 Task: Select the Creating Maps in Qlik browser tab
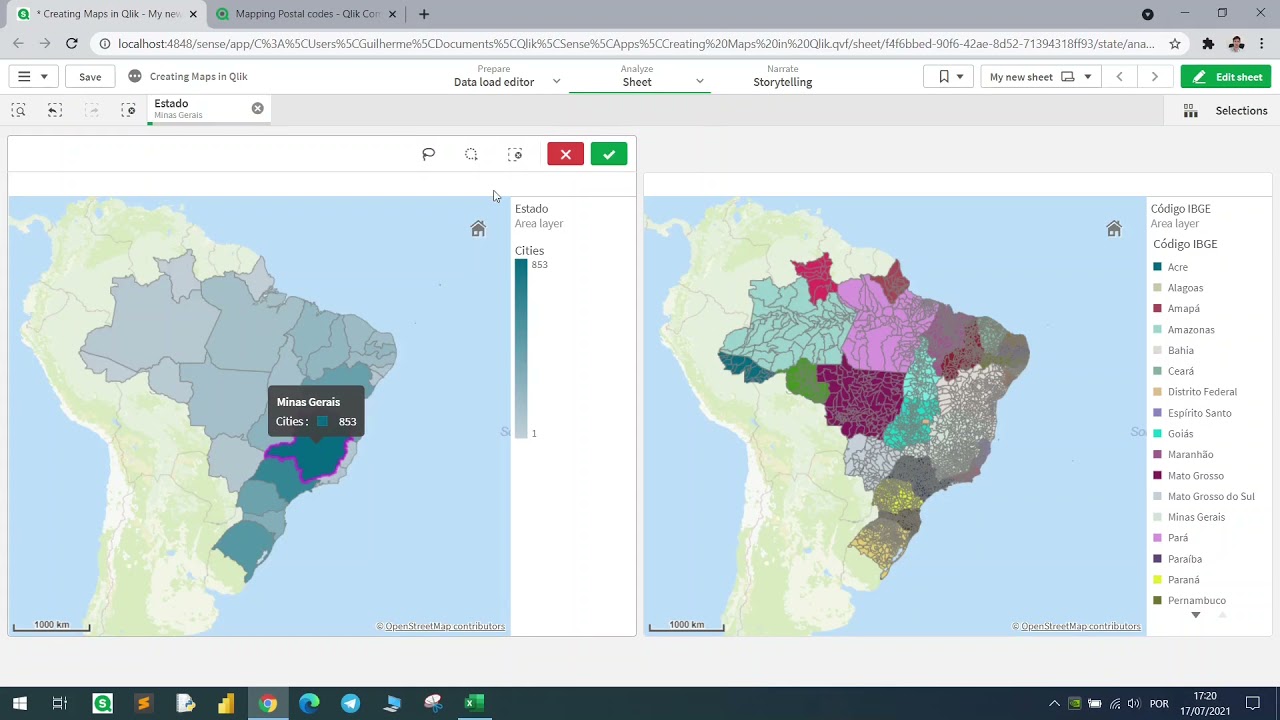pos(107,14)
